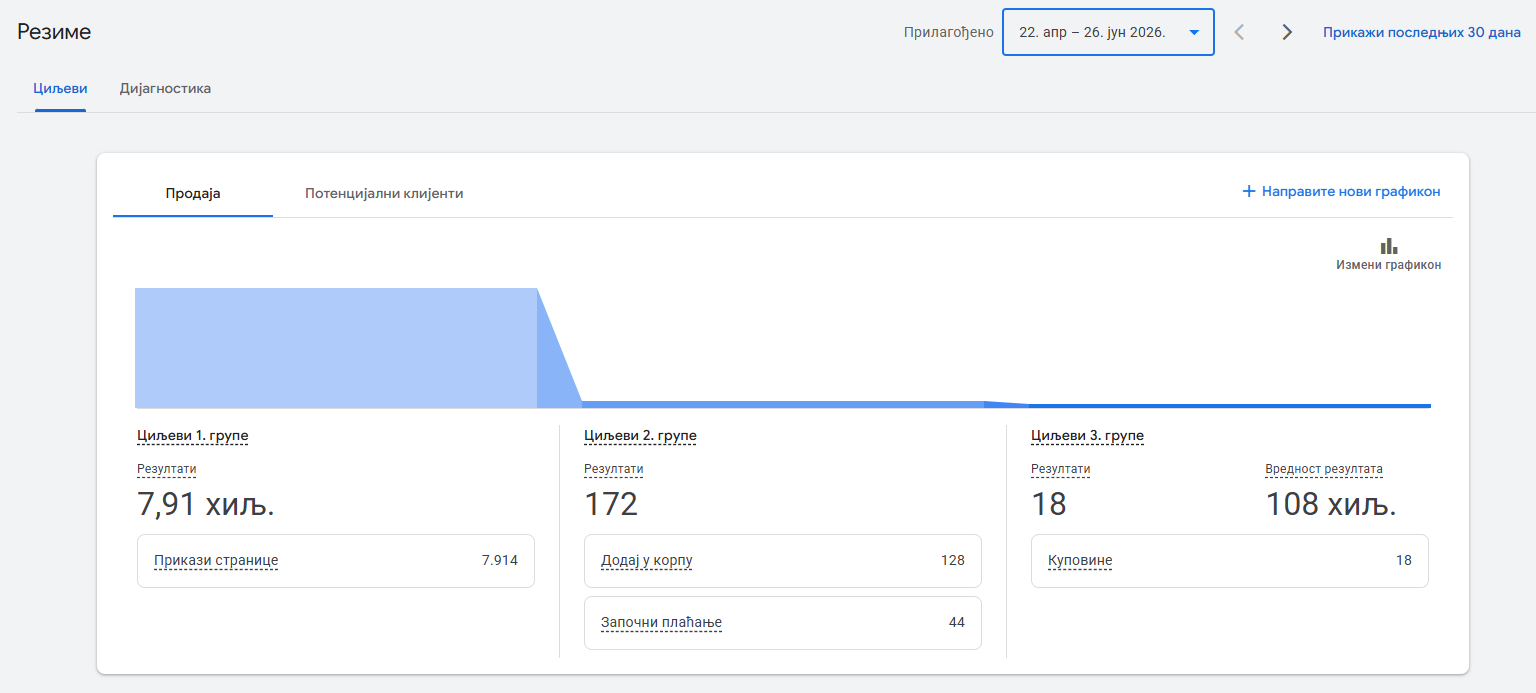
Task: Click the Циљеви 2. групе heading
Action: [640, 436]
